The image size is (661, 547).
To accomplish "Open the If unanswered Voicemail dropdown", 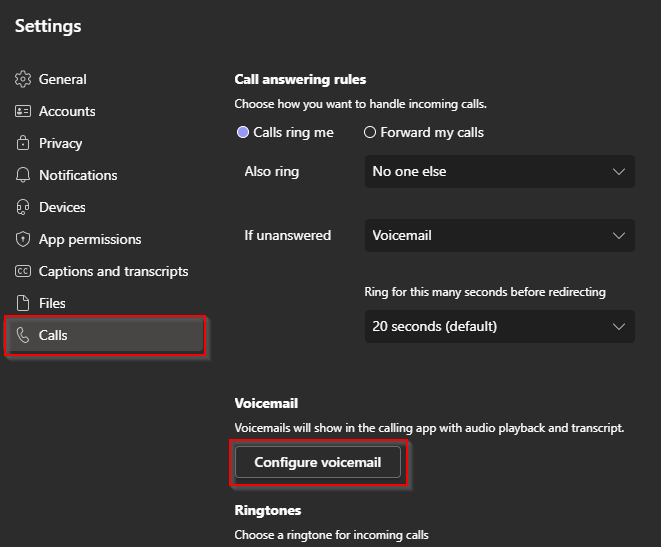I will [500, 236].
